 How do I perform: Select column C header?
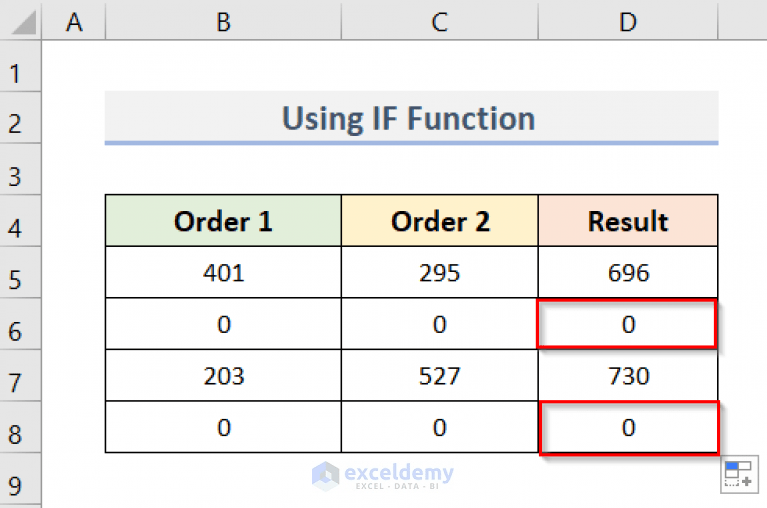(439, 21)
